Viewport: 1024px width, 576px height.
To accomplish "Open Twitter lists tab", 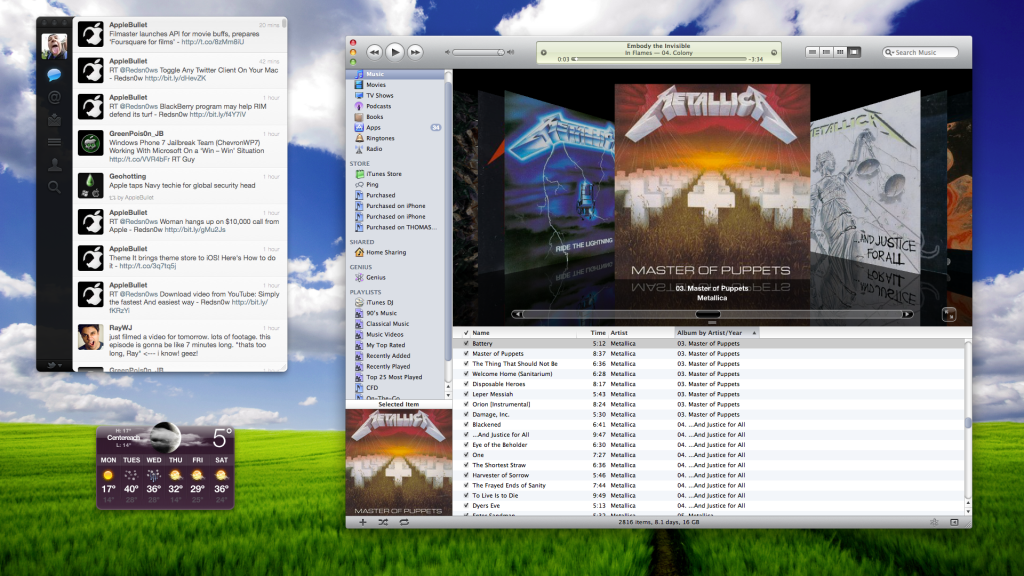I will pos(54,142).
